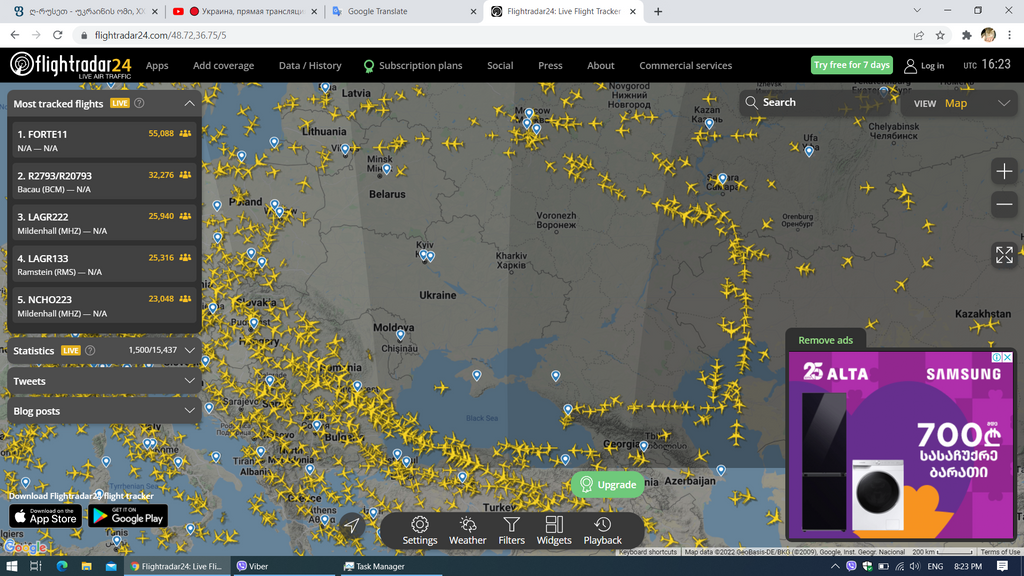Click the Samsung ALTA advertisement
Image resolution: width=1024 pixels, height=576 pixels.
click(901, 445)
